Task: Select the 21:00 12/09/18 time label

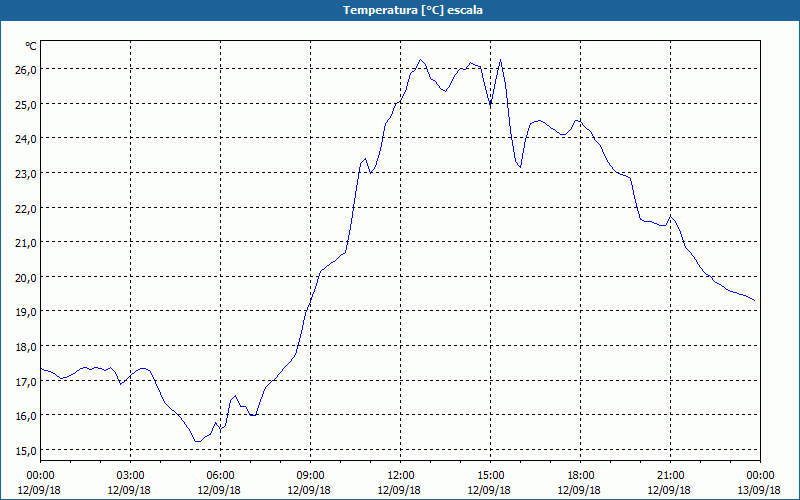Action: pyautogui.click(x=670, y=483)
